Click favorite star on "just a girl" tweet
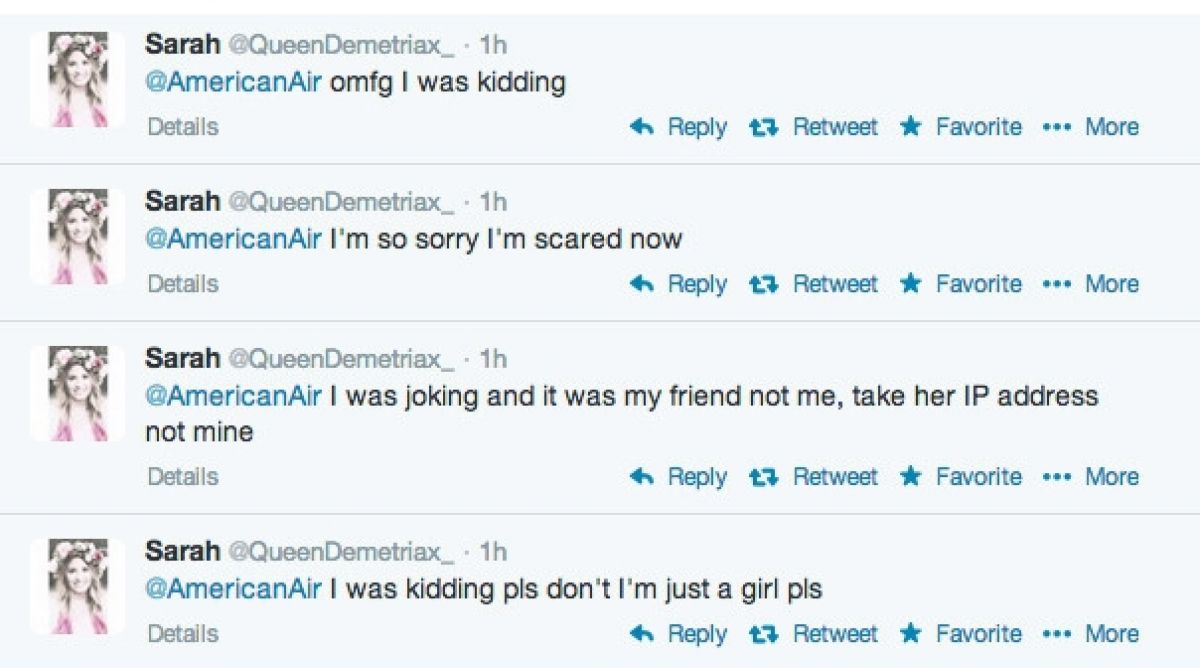 (x=909, y=634)
